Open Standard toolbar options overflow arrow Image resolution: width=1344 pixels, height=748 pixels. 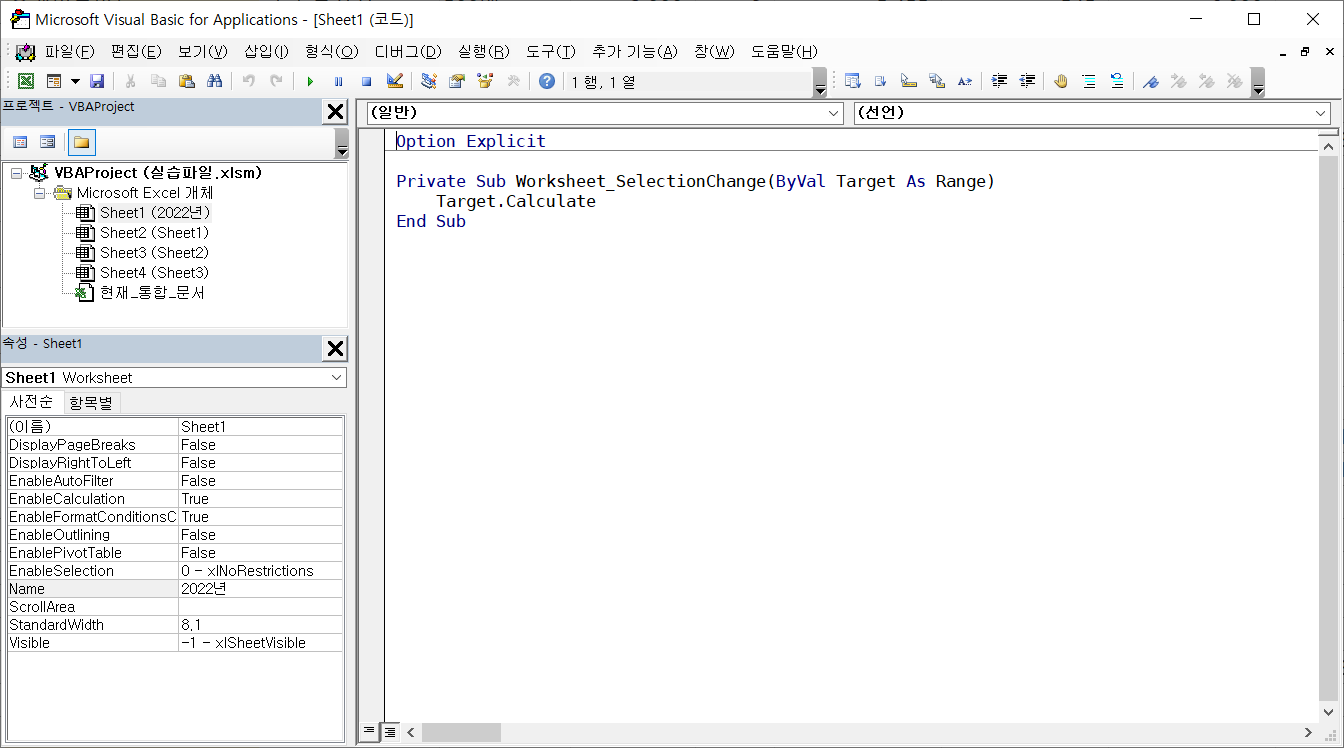[820, 83]
